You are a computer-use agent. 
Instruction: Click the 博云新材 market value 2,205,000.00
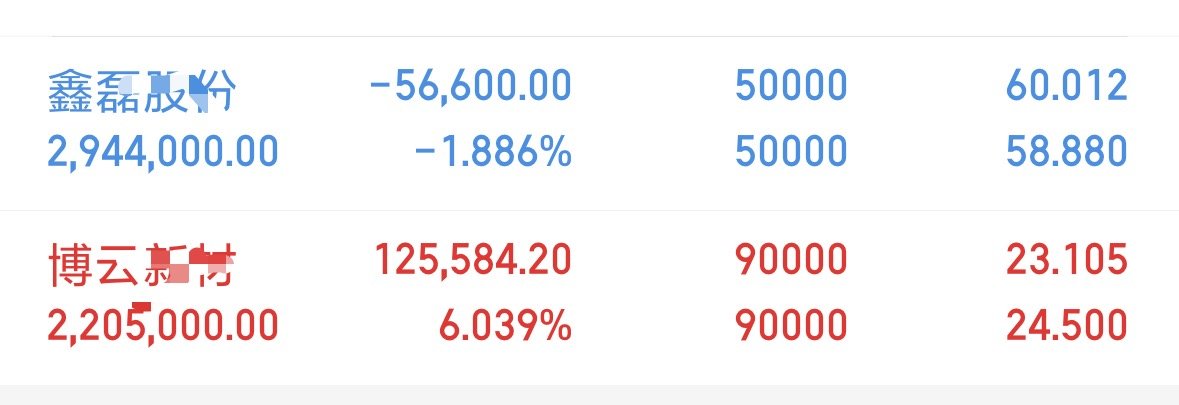point(163,325)
